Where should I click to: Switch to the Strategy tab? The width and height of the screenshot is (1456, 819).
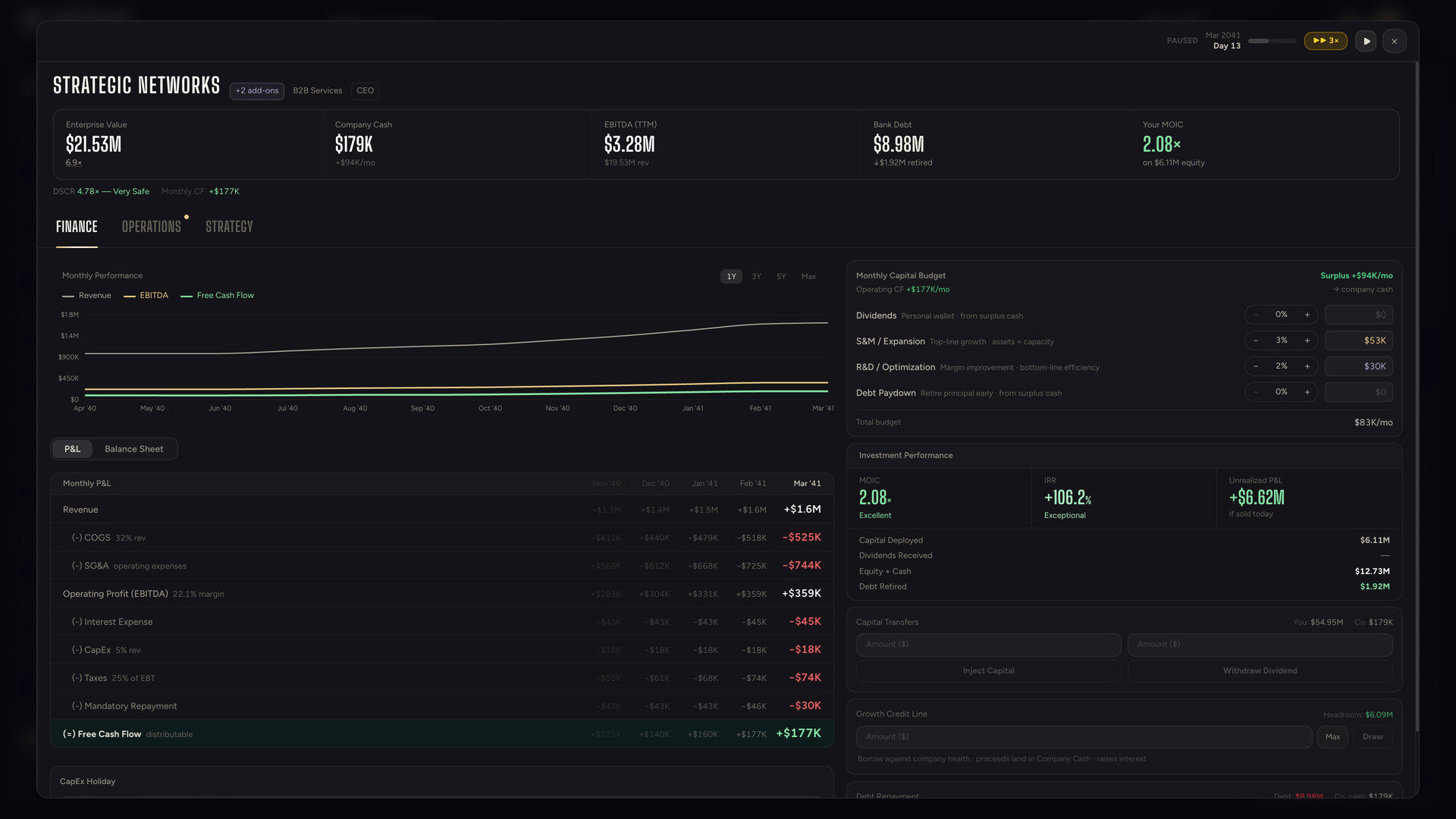tap(229, 227)
